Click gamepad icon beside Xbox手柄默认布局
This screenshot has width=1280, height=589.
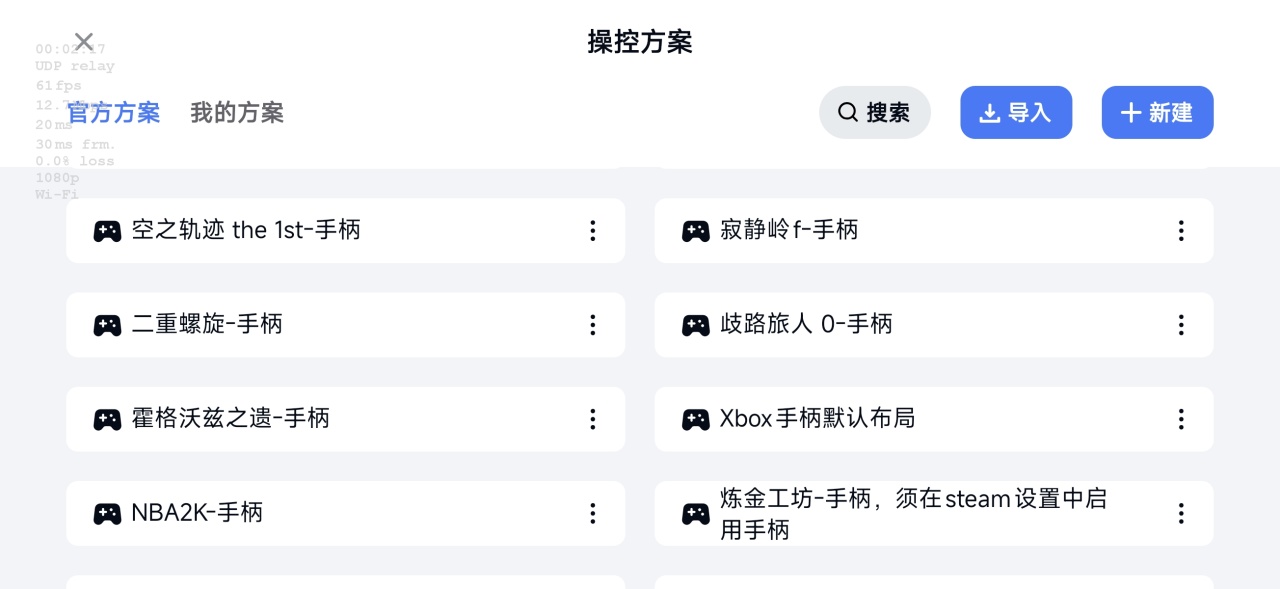click(696, 419)
